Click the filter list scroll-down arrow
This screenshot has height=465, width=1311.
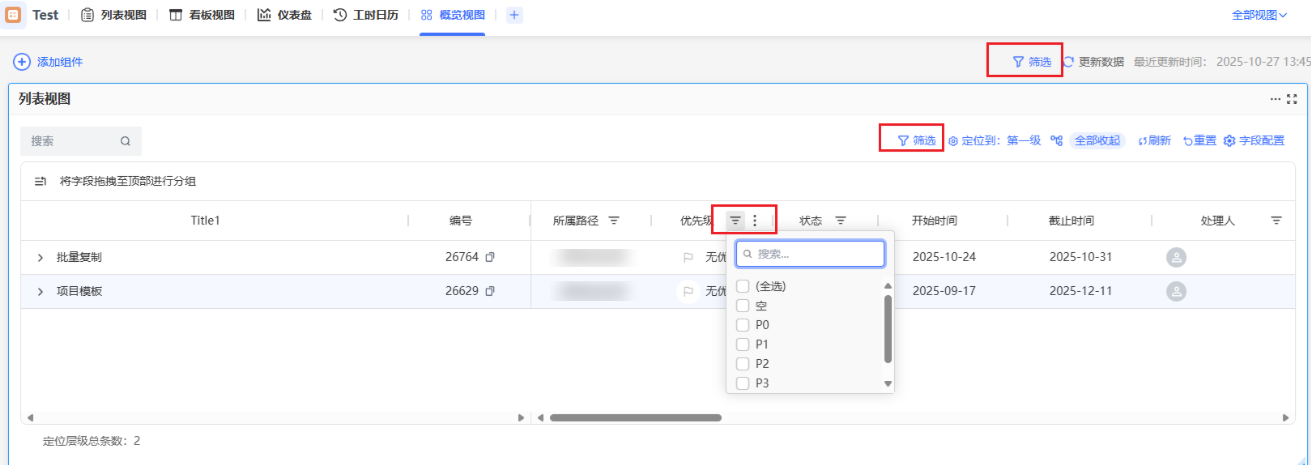click(888, 384)
